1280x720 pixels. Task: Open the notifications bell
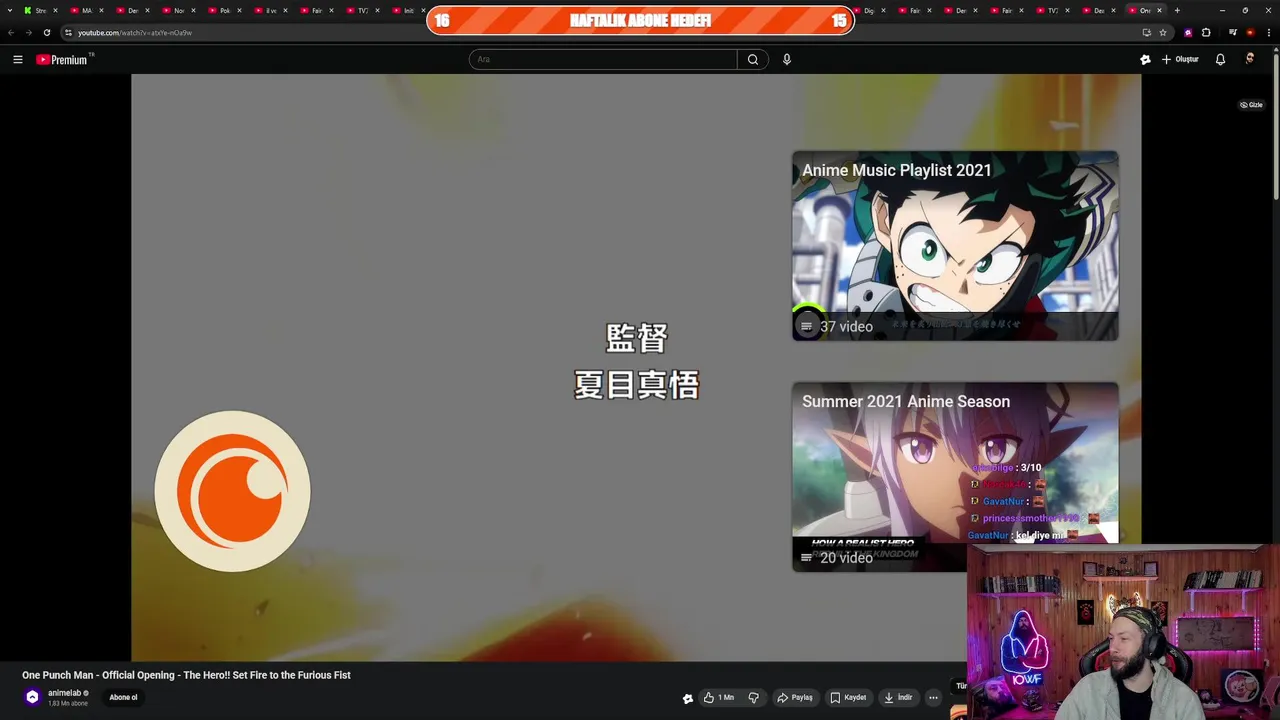(1220, 59)
